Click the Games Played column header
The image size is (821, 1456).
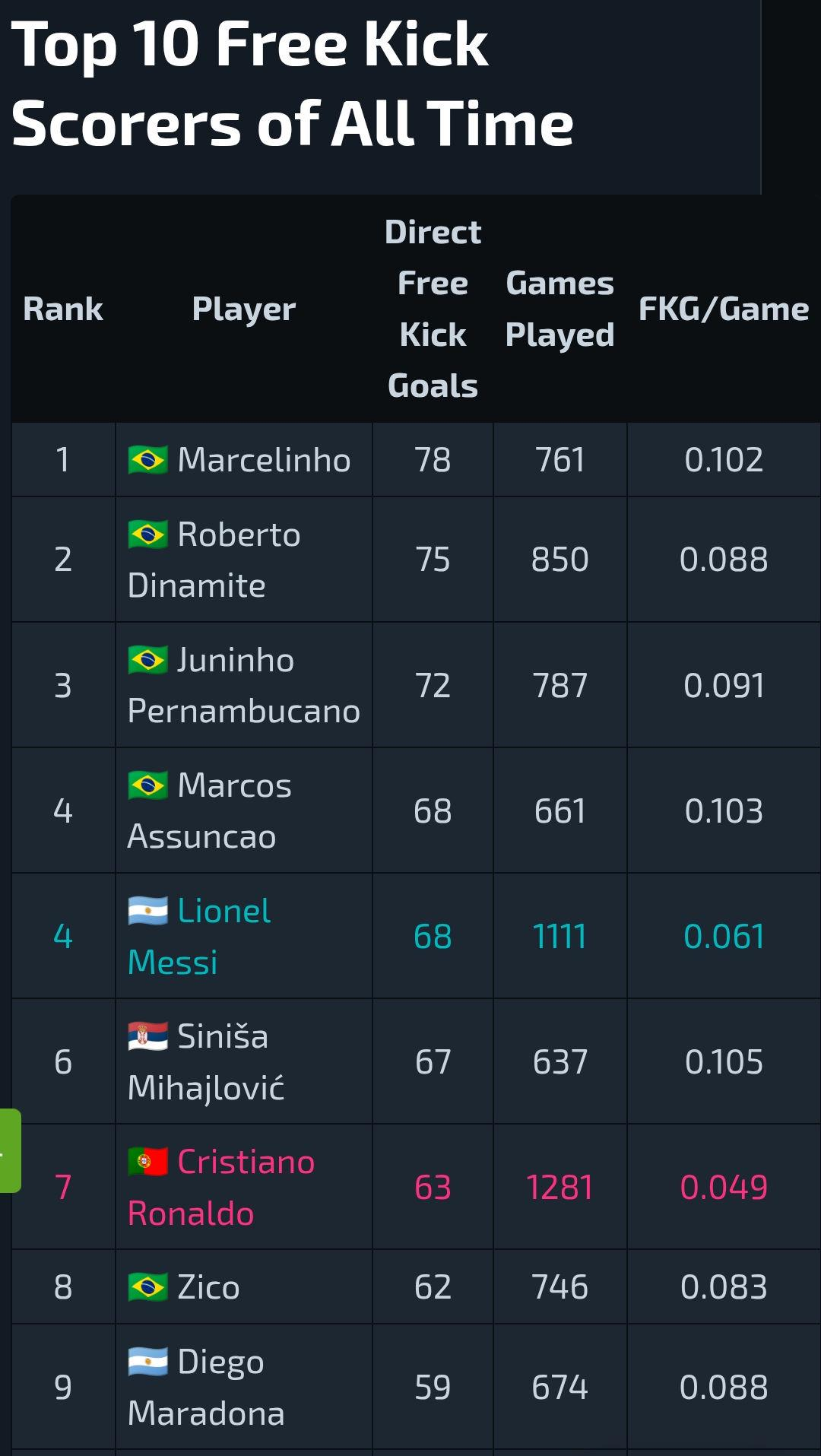click(559, 309)
